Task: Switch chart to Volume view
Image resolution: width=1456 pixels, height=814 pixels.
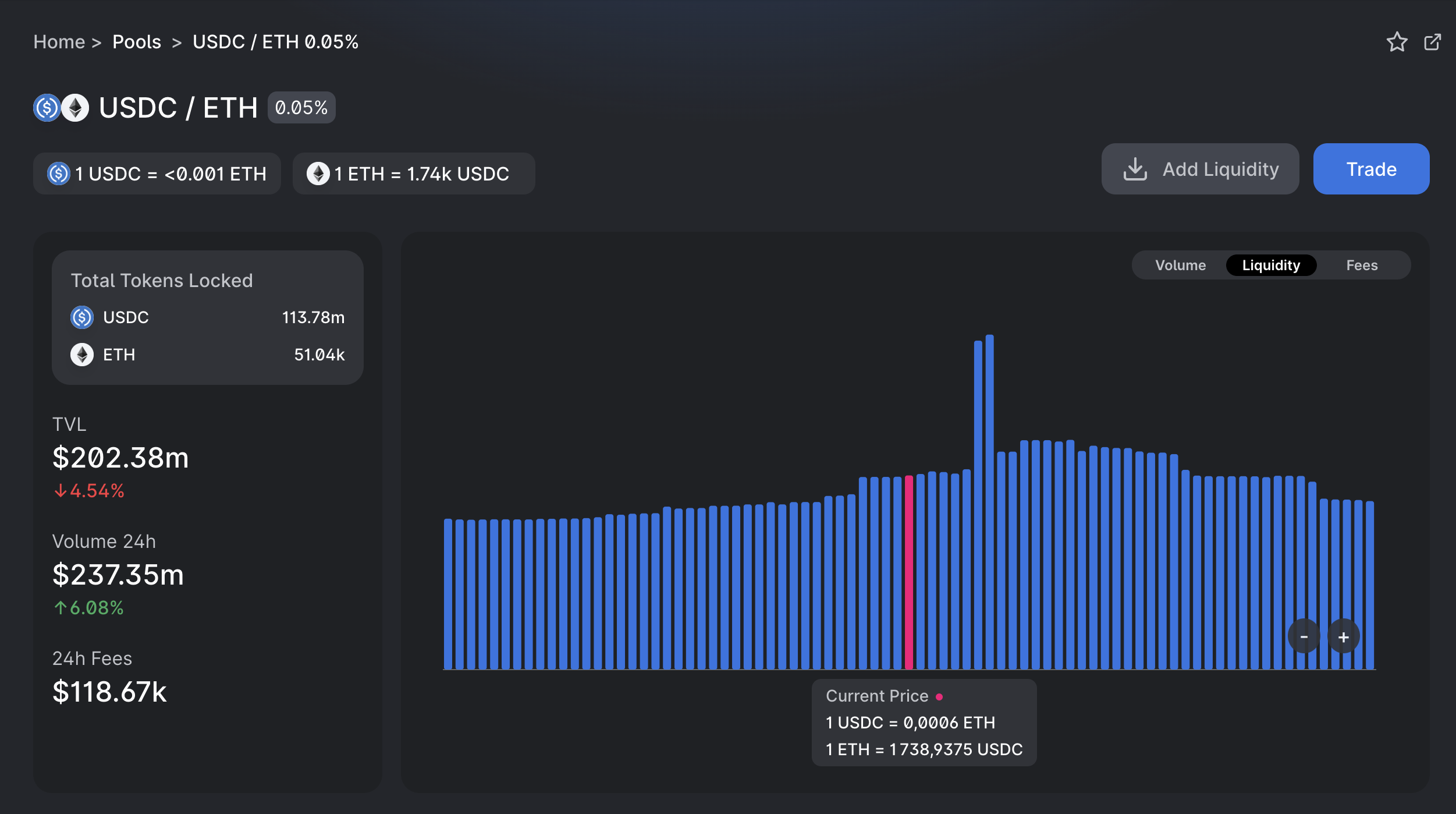Action: coord(1180,266)
